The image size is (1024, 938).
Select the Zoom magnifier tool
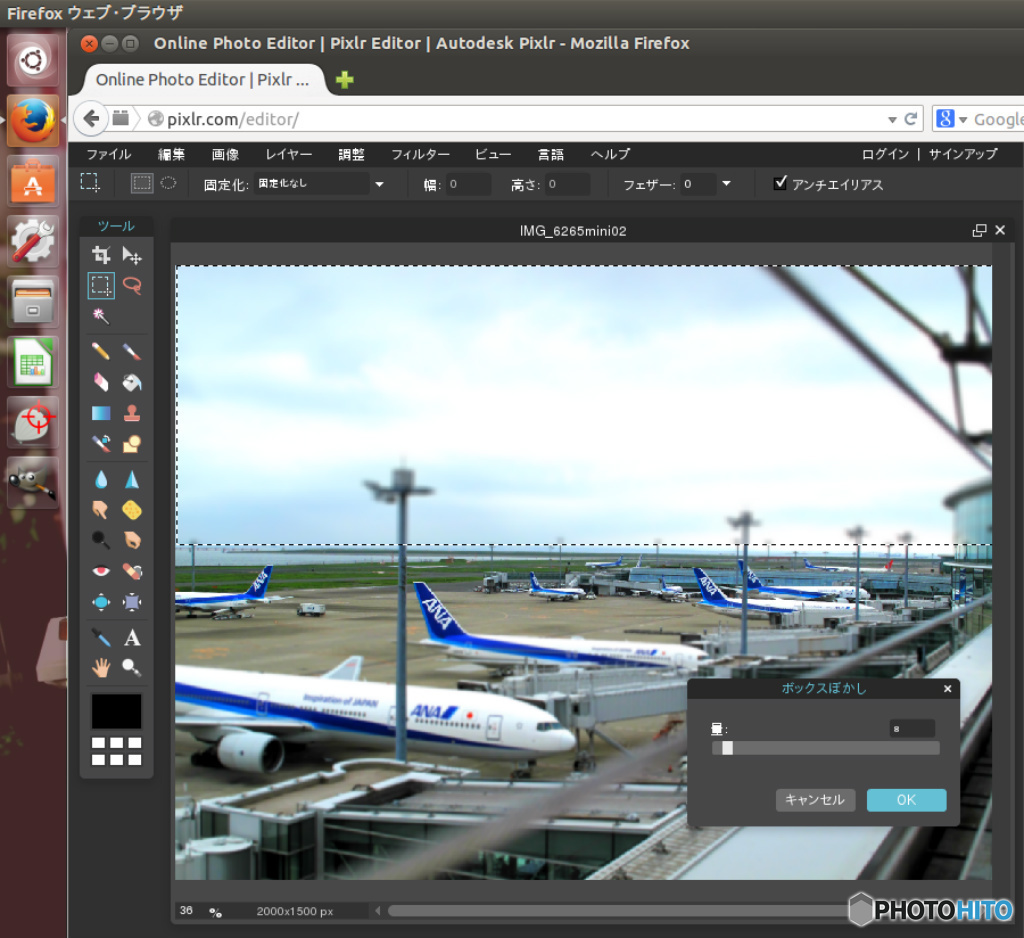click(x=132, y=668)
